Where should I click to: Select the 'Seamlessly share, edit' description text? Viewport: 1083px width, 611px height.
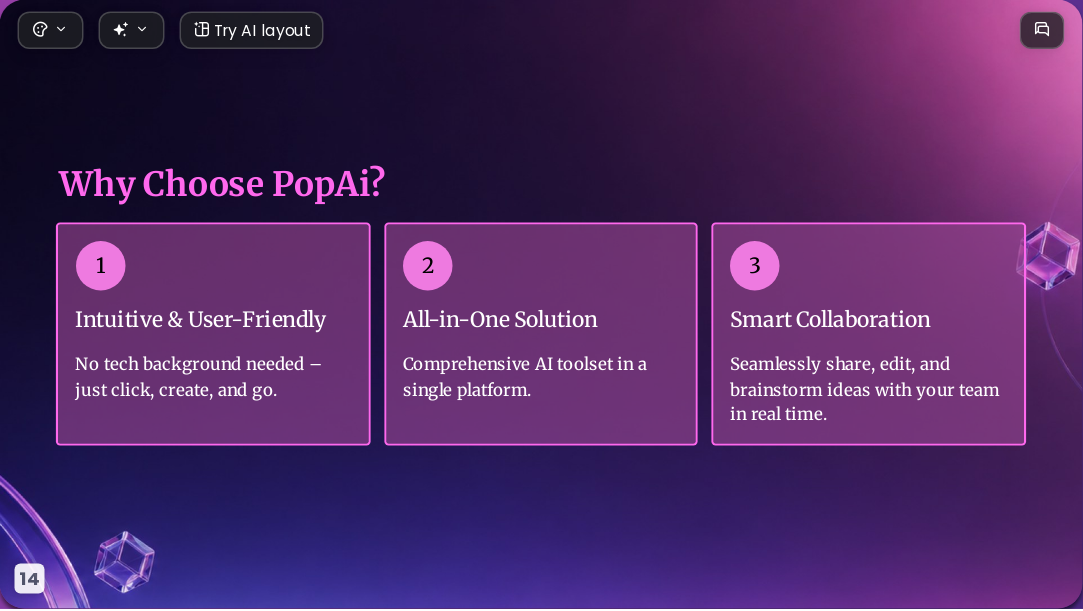(x=865, y=389)
